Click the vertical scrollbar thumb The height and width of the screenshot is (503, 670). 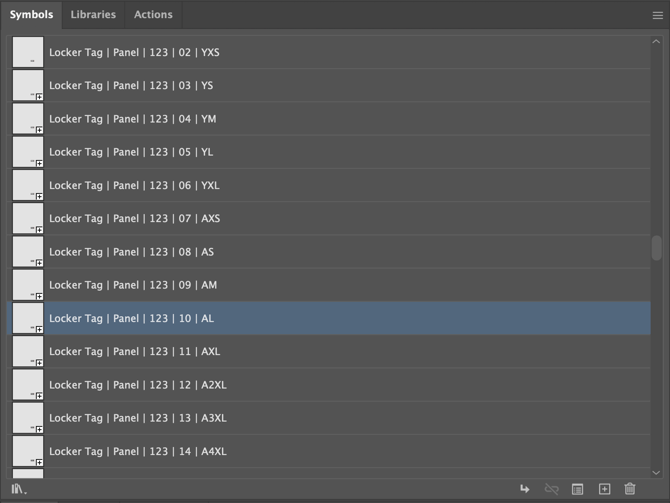tap(657, 247)
